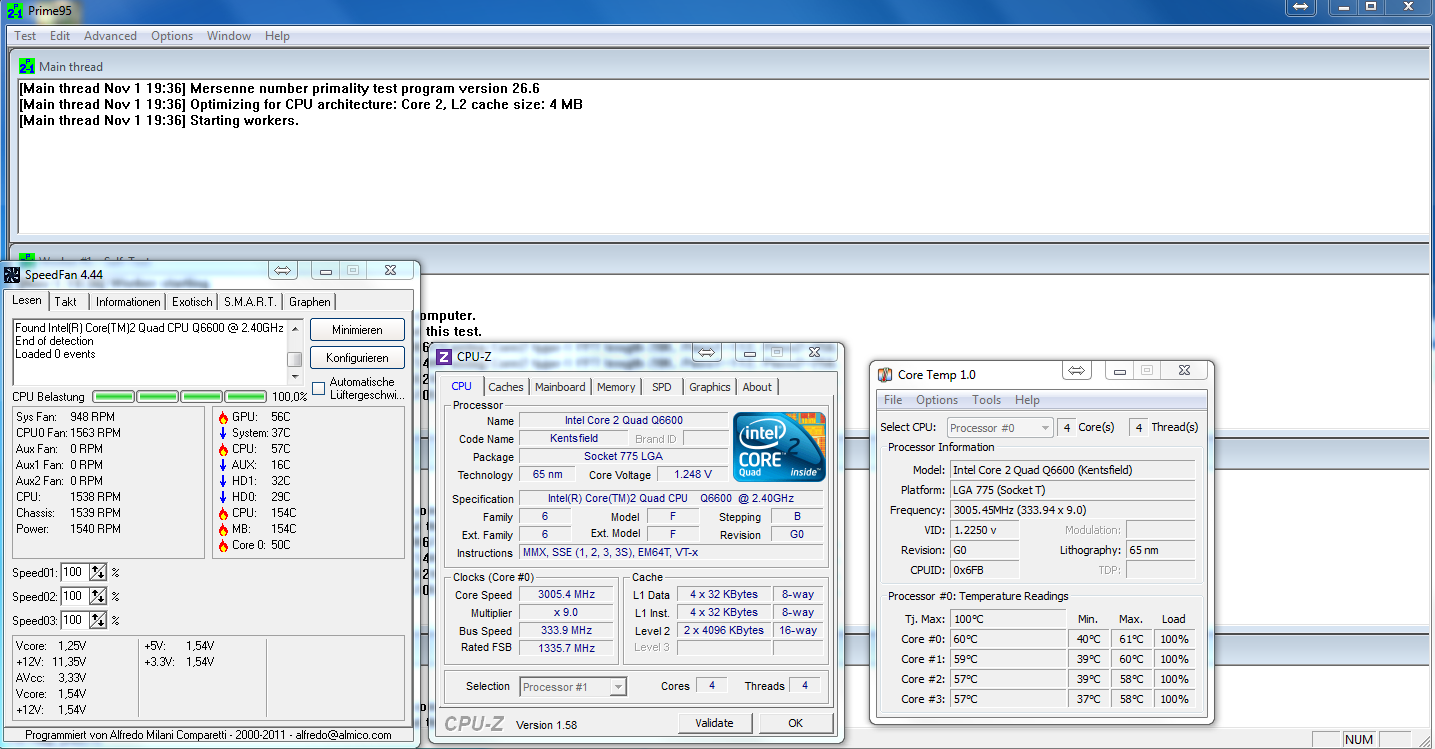Click the Speed02 percentage field
Screen dimensions: 1435x749
(73, 597)
